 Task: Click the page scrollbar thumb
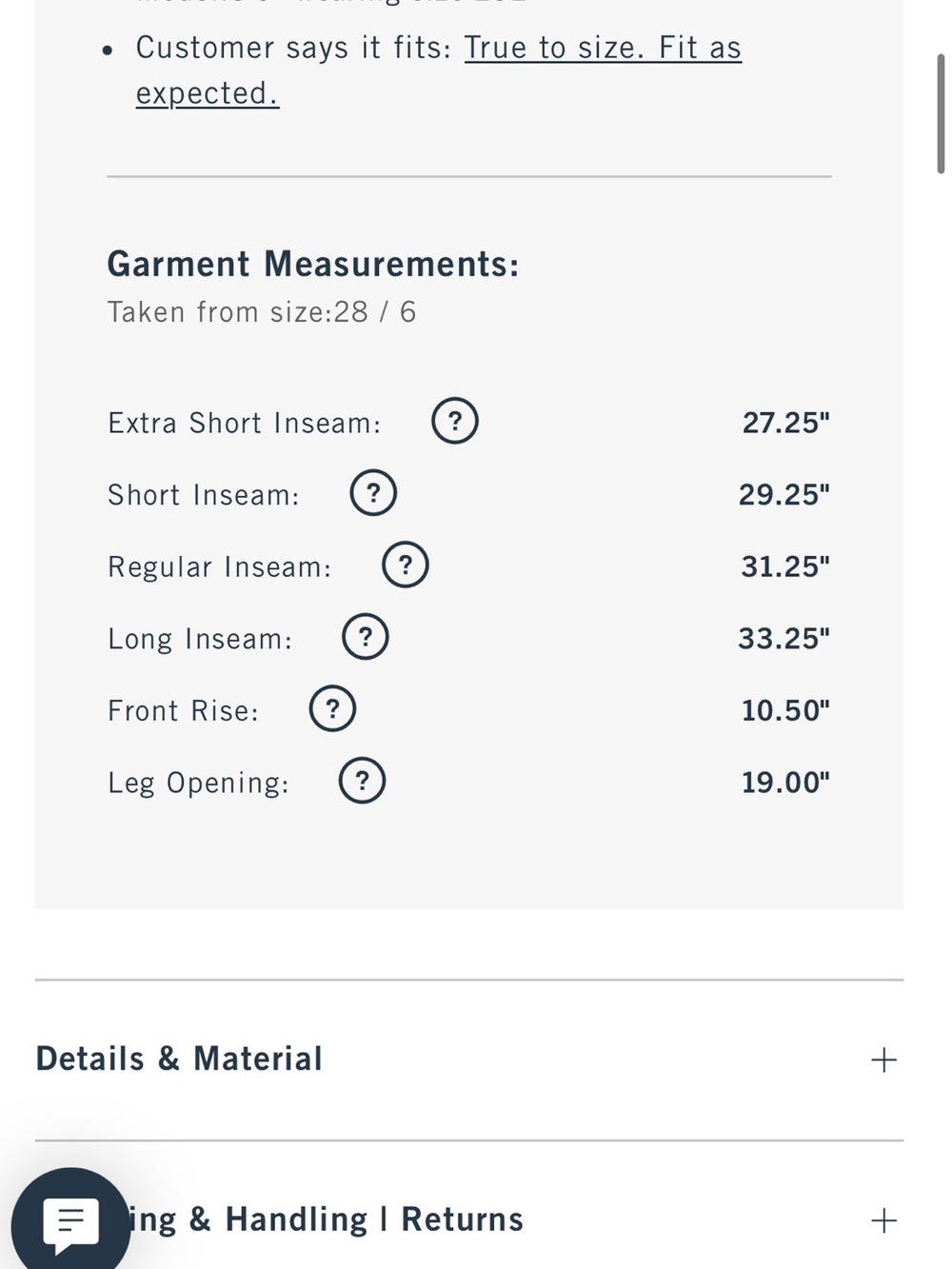941,114
